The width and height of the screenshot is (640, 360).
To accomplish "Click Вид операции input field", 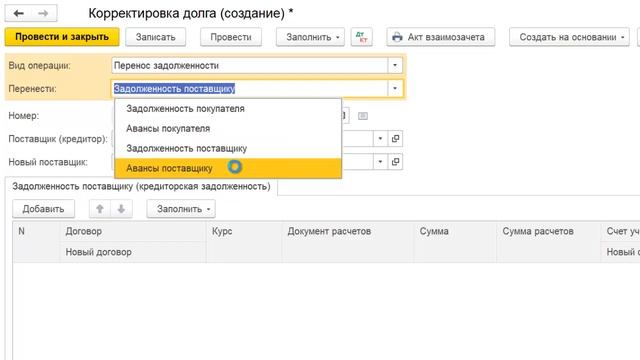I will coord(249,65).
